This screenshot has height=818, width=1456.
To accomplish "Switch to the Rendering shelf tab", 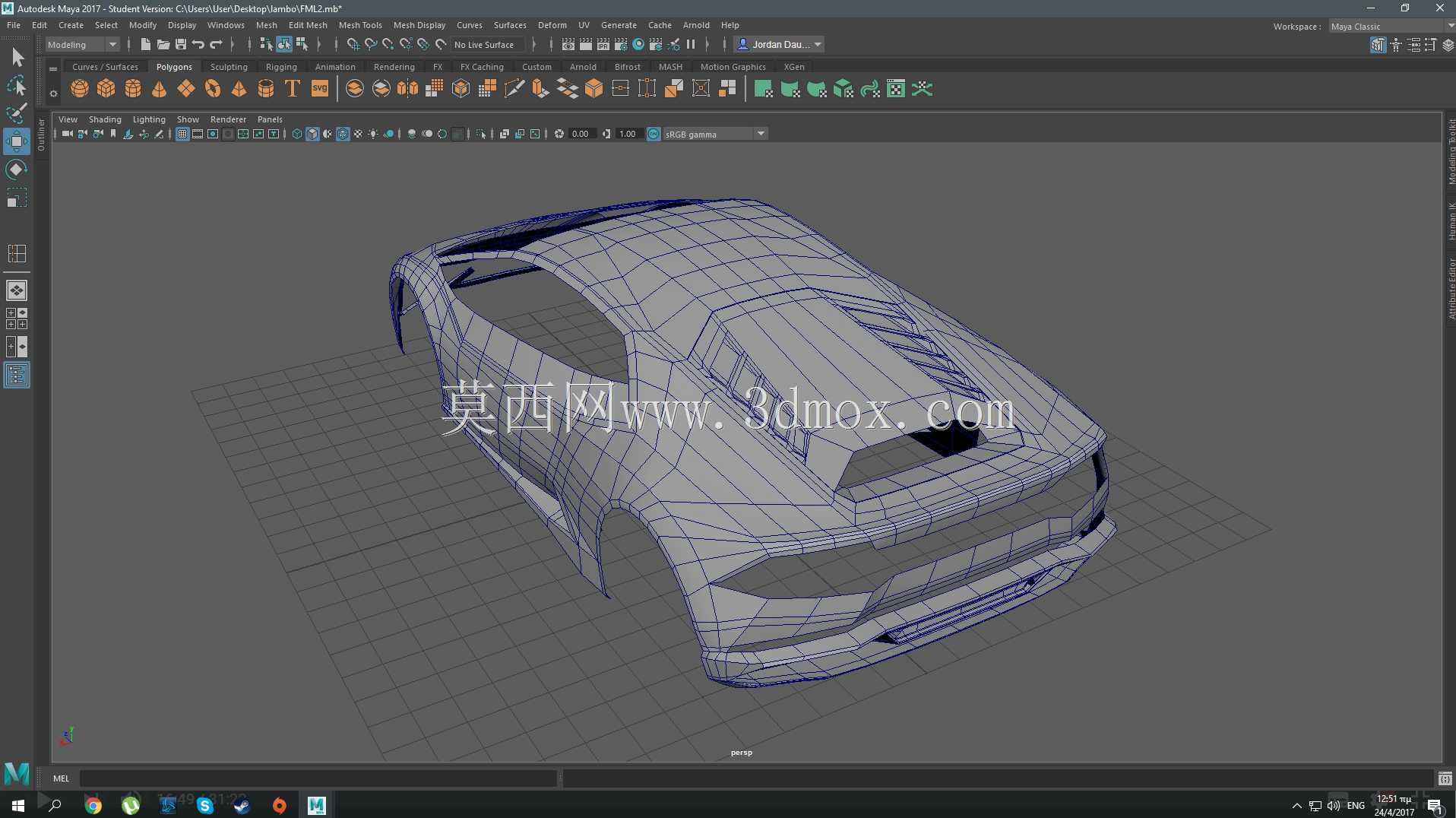I will [394, 67].
